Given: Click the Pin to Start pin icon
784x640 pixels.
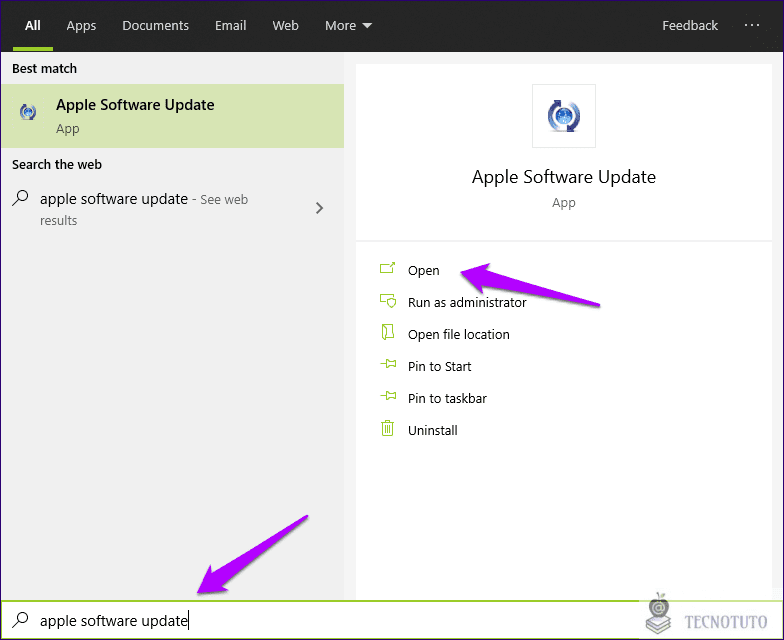Looking at the screenshot, I should (388, 364).
